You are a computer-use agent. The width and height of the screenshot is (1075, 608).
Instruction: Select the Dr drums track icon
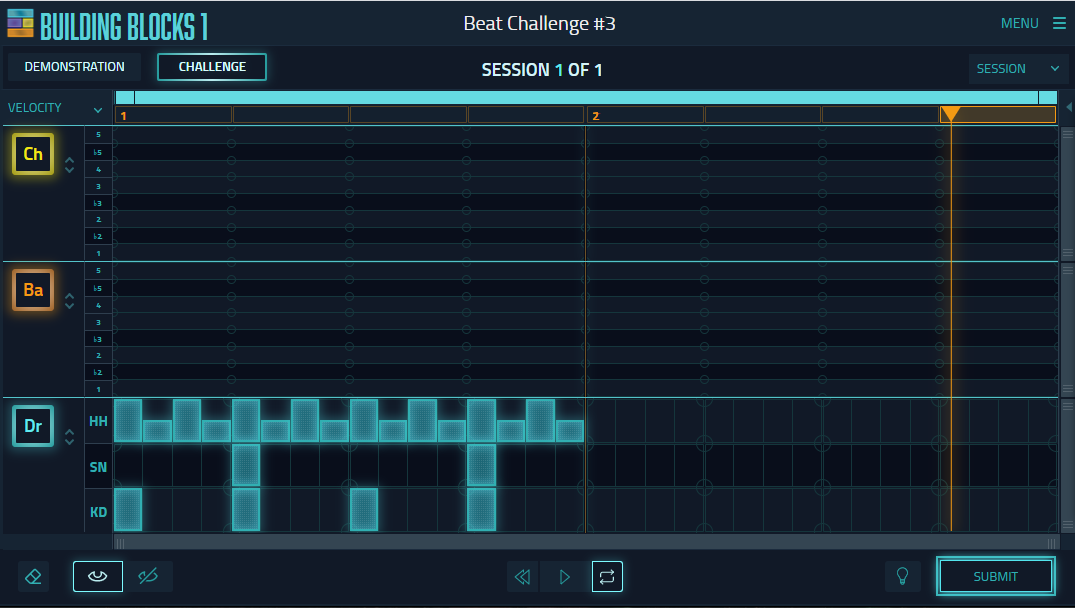[32, 425]
